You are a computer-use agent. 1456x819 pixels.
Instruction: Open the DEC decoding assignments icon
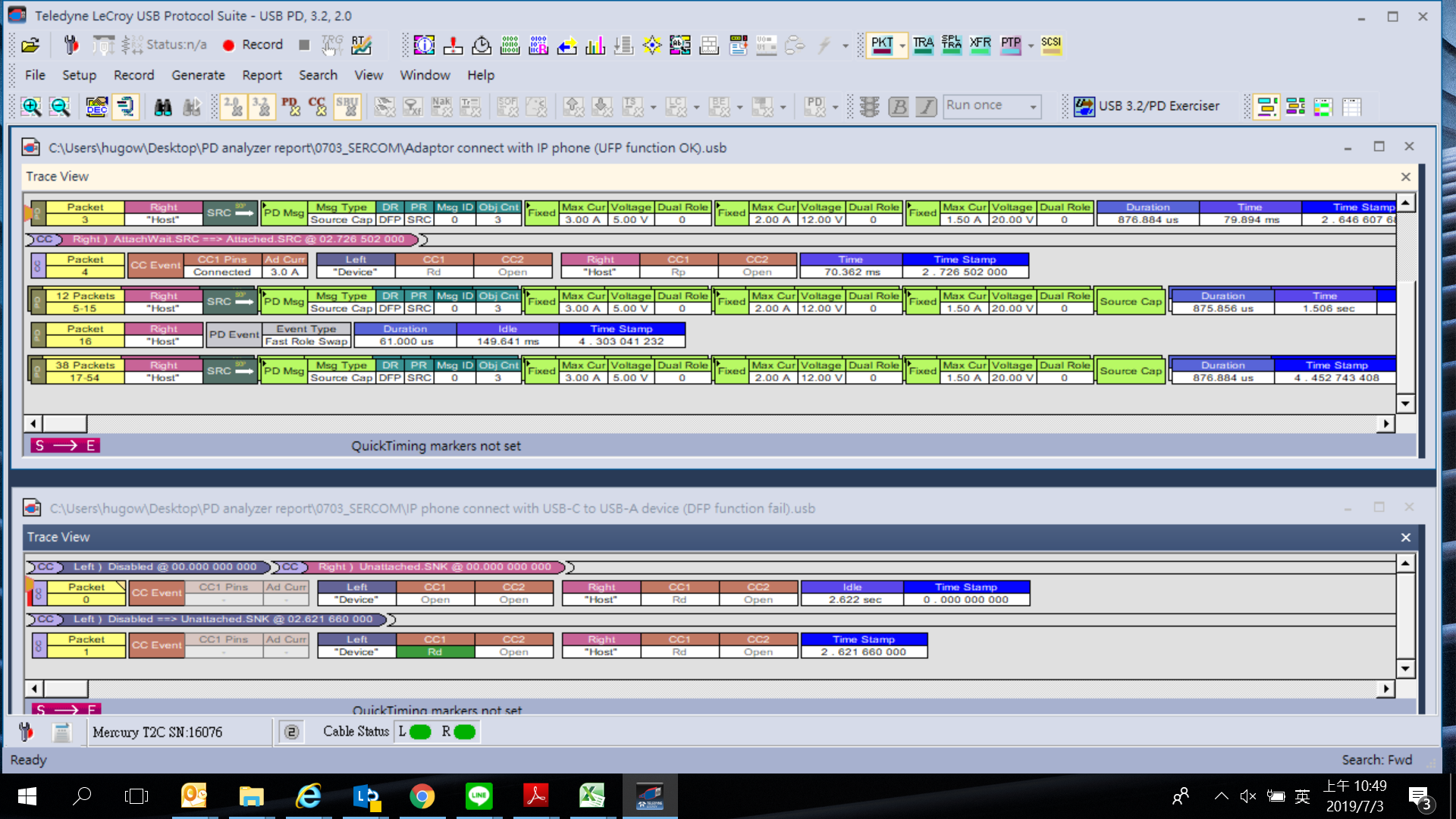click(96, 107)
